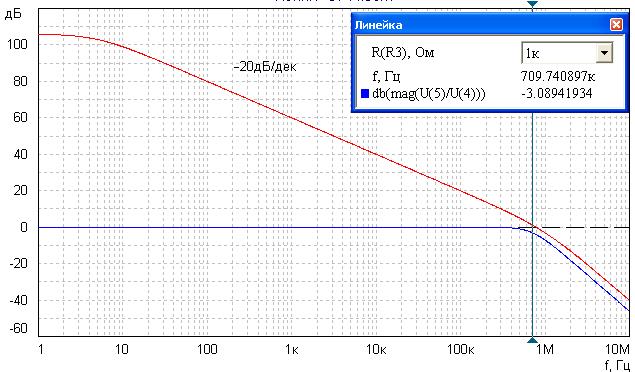This screenshot has height=372, width=635.
Task: Select the bottom cursor marker triangle on frequency axis
Action: coord(533,340)
